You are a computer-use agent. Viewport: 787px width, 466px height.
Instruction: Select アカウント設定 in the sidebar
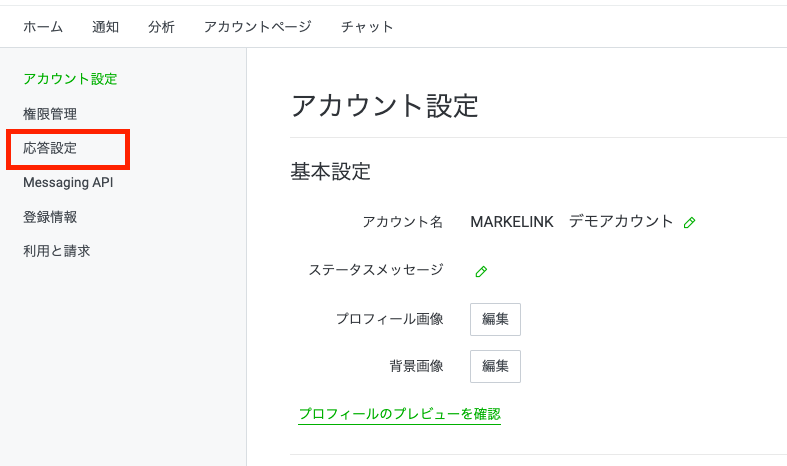[x=70, y=79]
